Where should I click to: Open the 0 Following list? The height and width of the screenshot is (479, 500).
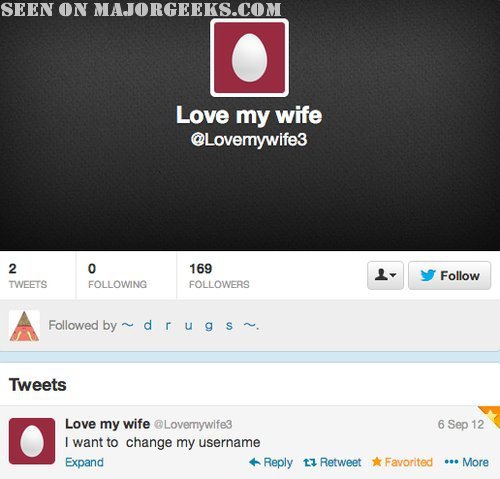117,276
